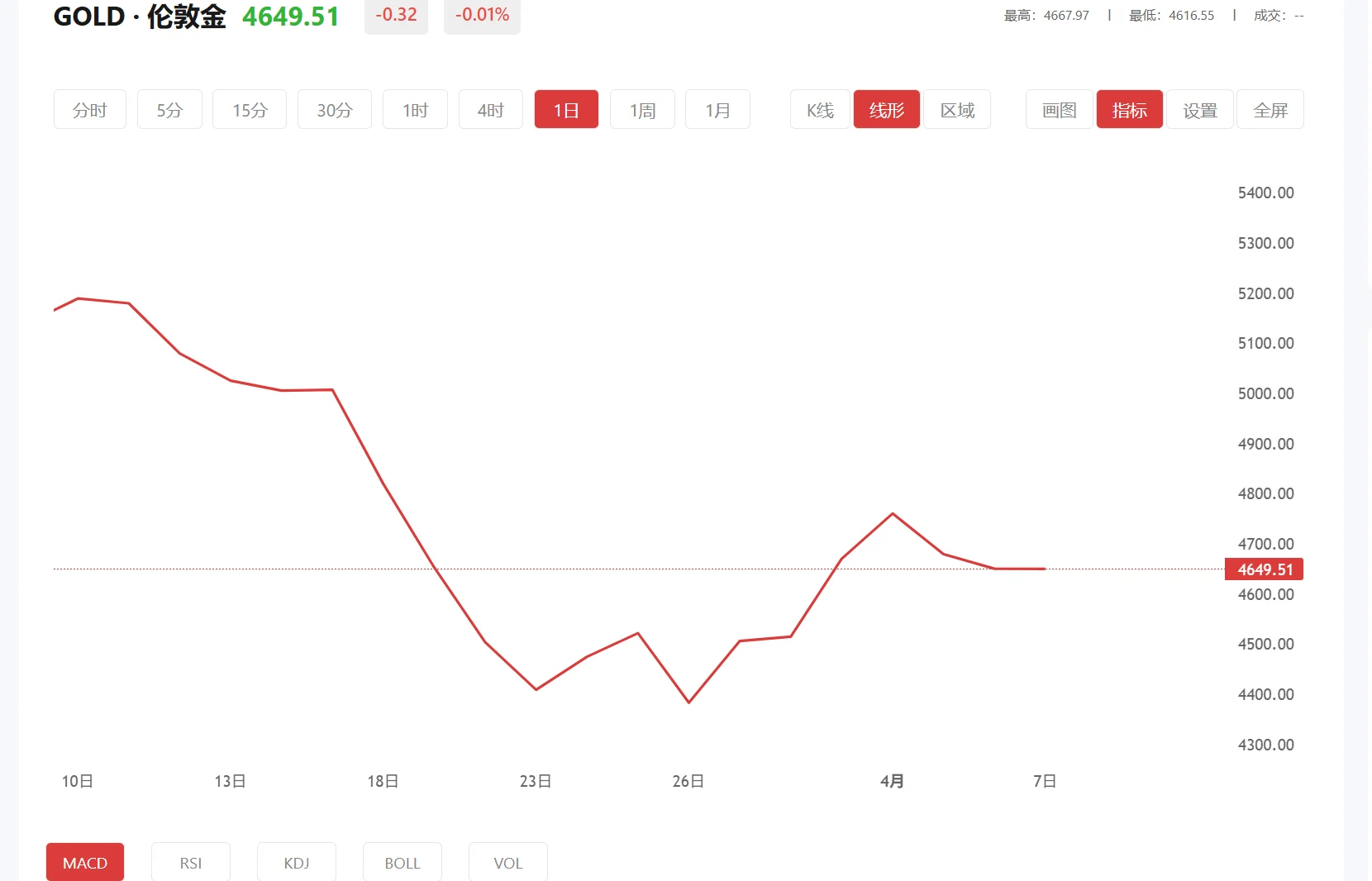Enable the 5分 timeframe

(x=169, y=109)
